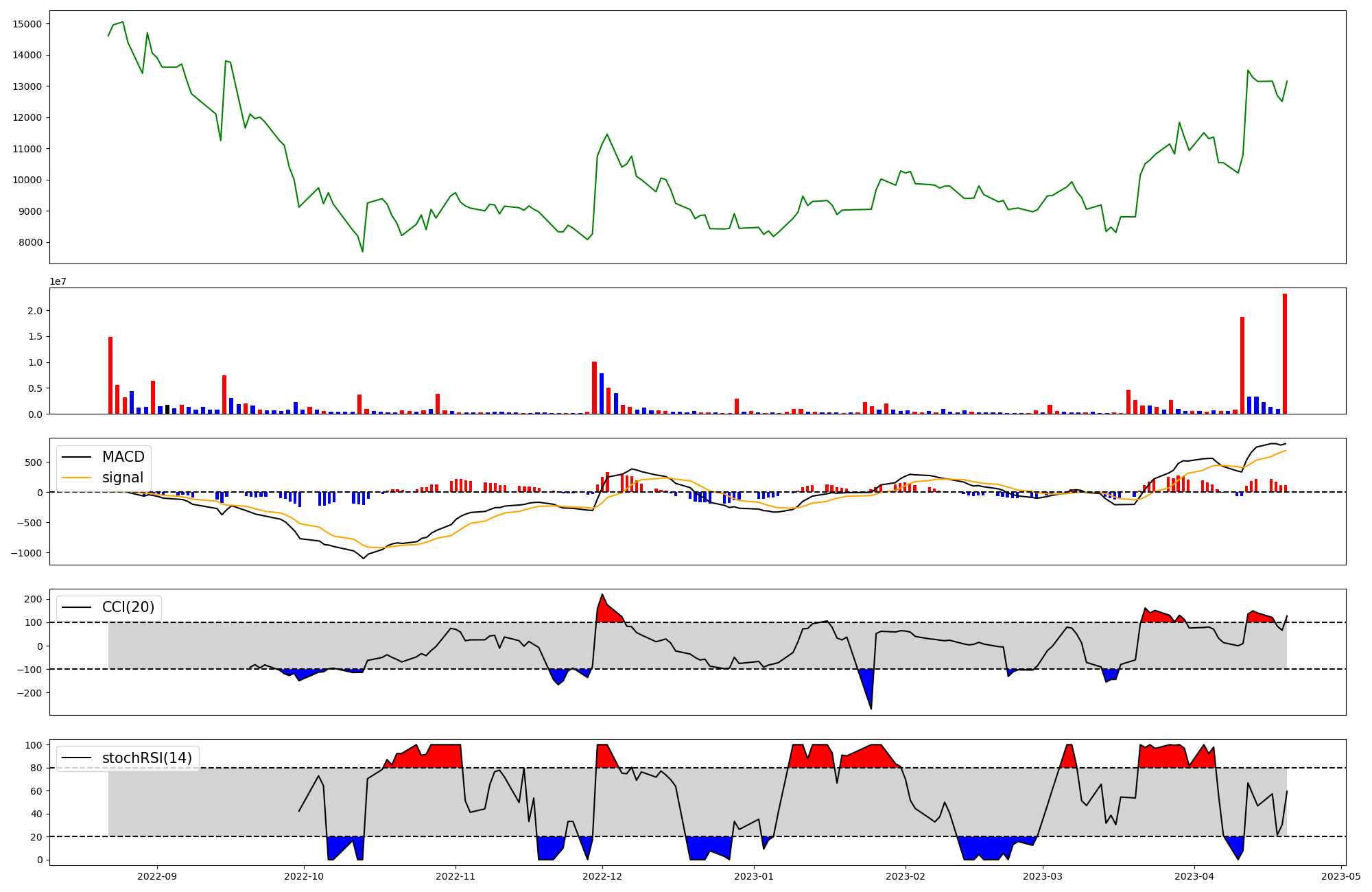The image size is (1372, 892).
Task: Click the 14000 price axis tick label
Action: point(27,55)
